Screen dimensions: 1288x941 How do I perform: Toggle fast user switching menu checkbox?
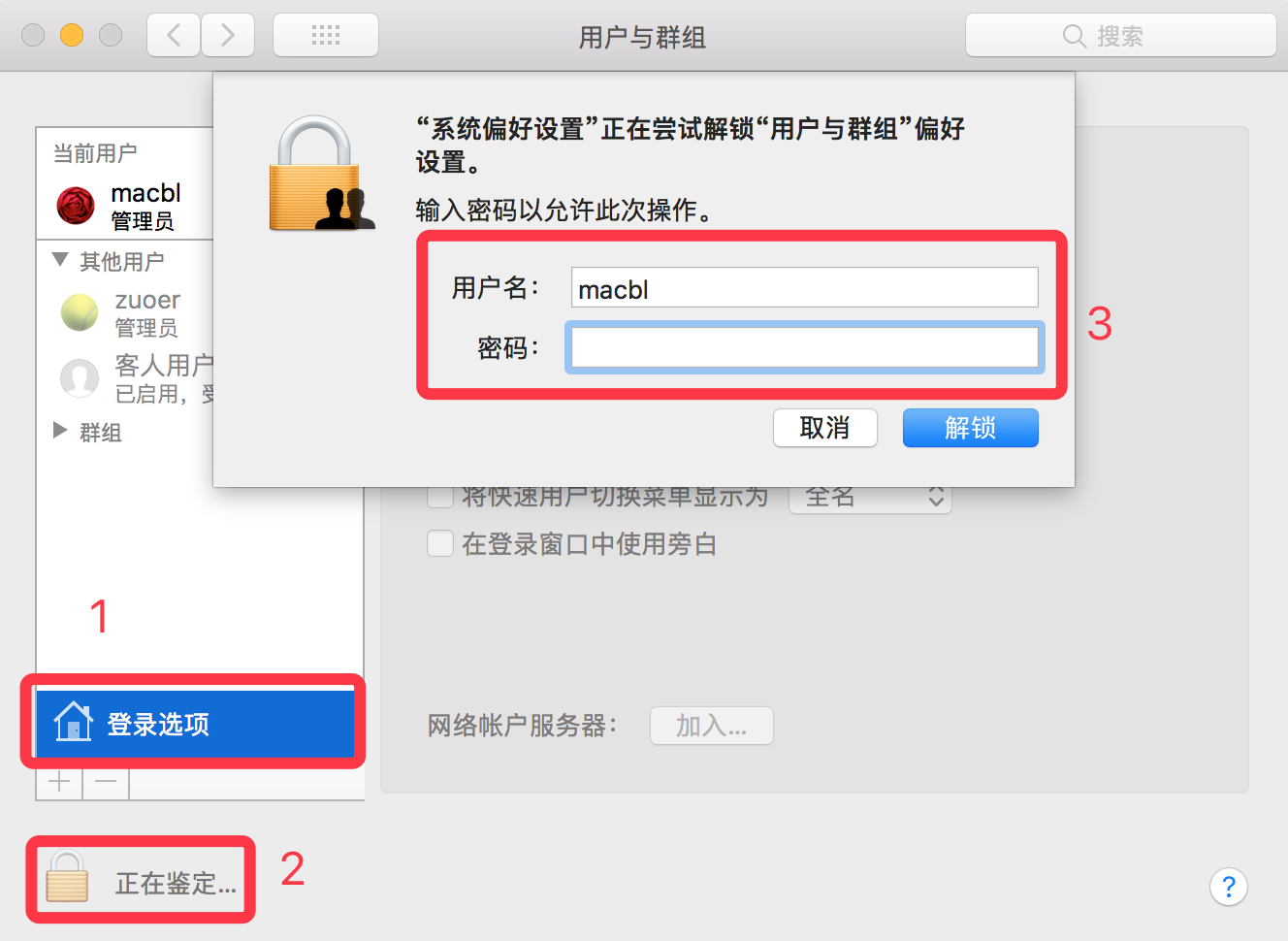[440, 497]
